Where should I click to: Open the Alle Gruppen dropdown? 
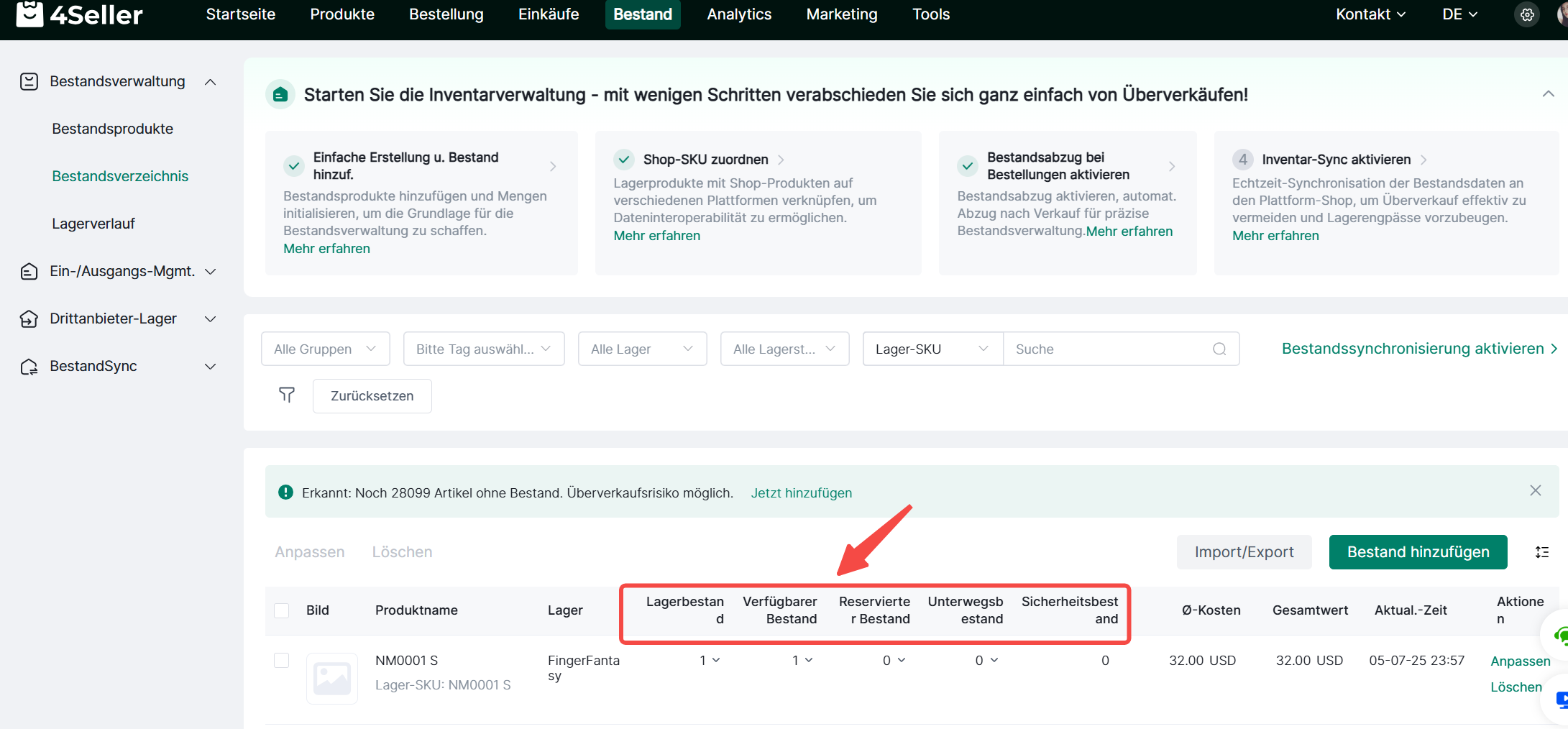(325, 349)
